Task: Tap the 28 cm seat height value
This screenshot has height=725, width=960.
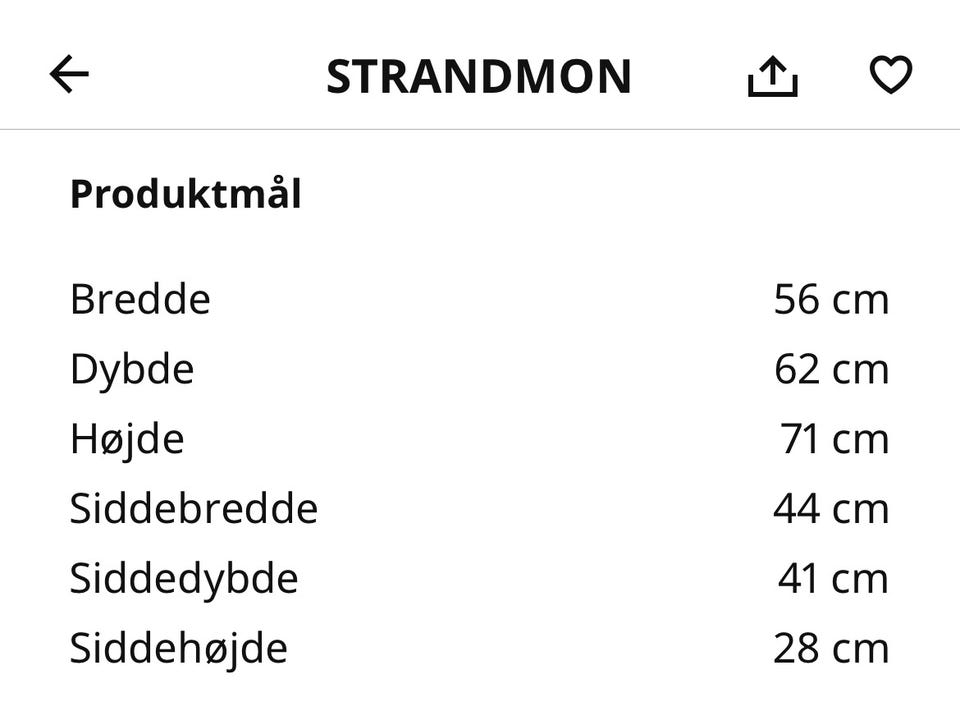Action: click(831, 648)
